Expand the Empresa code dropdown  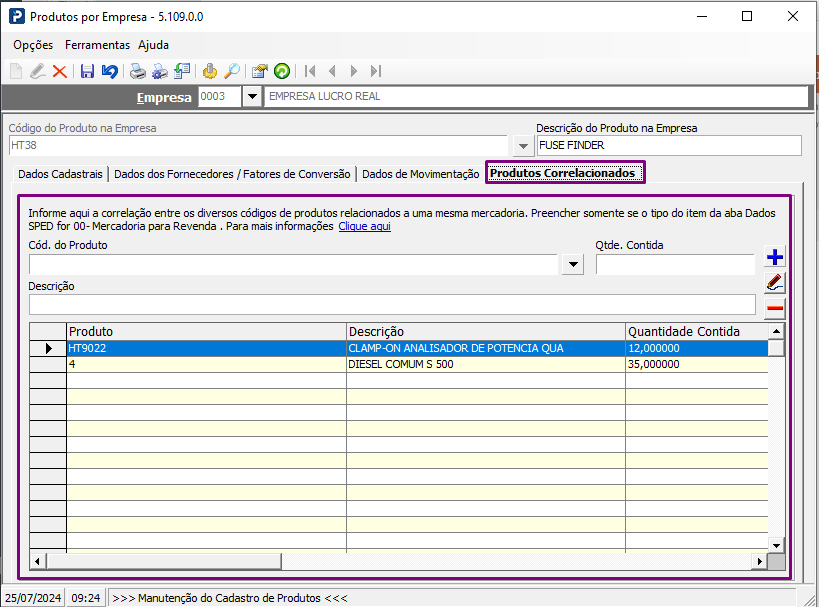click(252, 97)
